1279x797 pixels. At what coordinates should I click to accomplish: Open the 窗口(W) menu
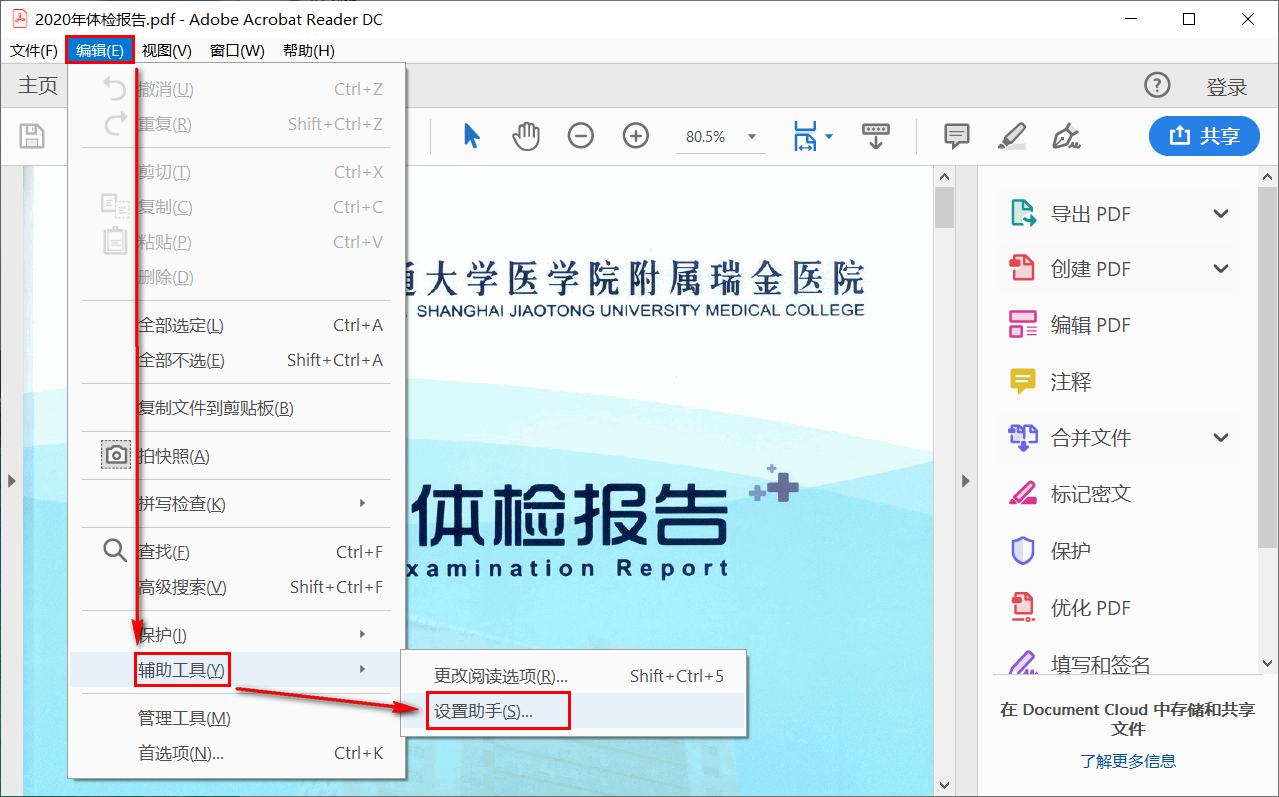[x=237, y=51]
